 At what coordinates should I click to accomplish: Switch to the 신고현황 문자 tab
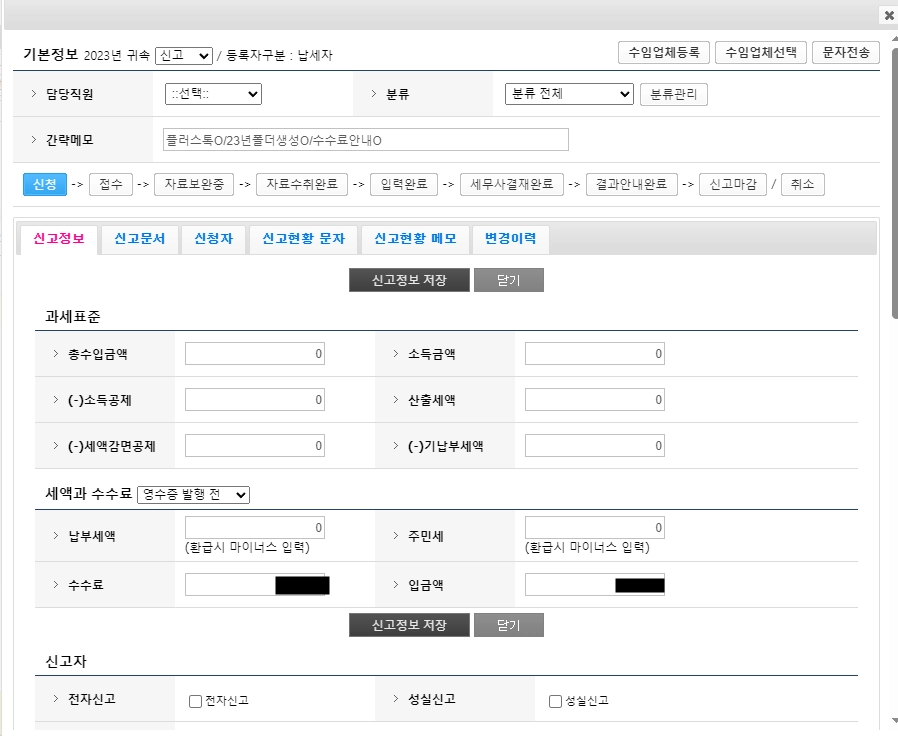tap(303, 239)
